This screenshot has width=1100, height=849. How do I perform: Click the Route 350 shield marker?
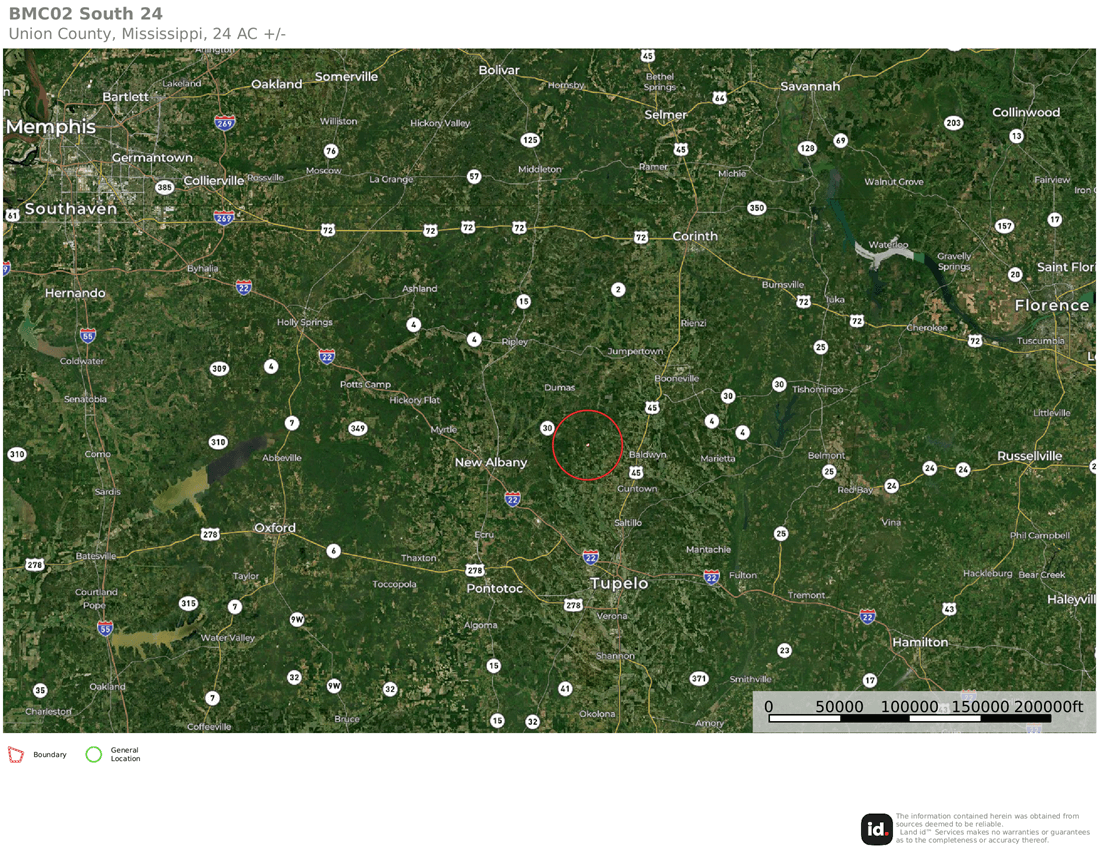tap(756, 208)
